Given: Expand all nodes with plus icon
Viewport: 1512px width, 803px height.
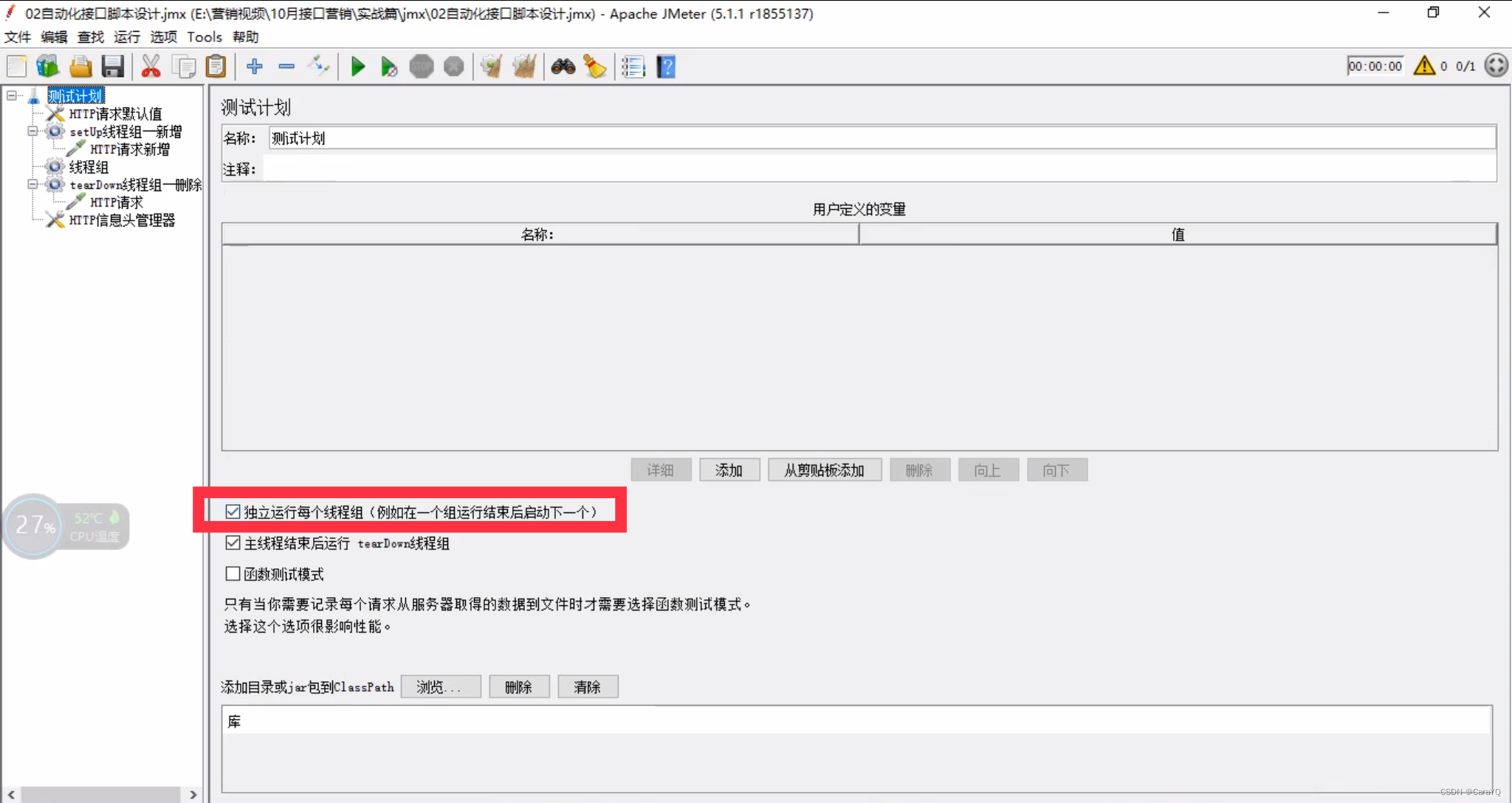Looking at the screenshot, I should tap(255, 66).
